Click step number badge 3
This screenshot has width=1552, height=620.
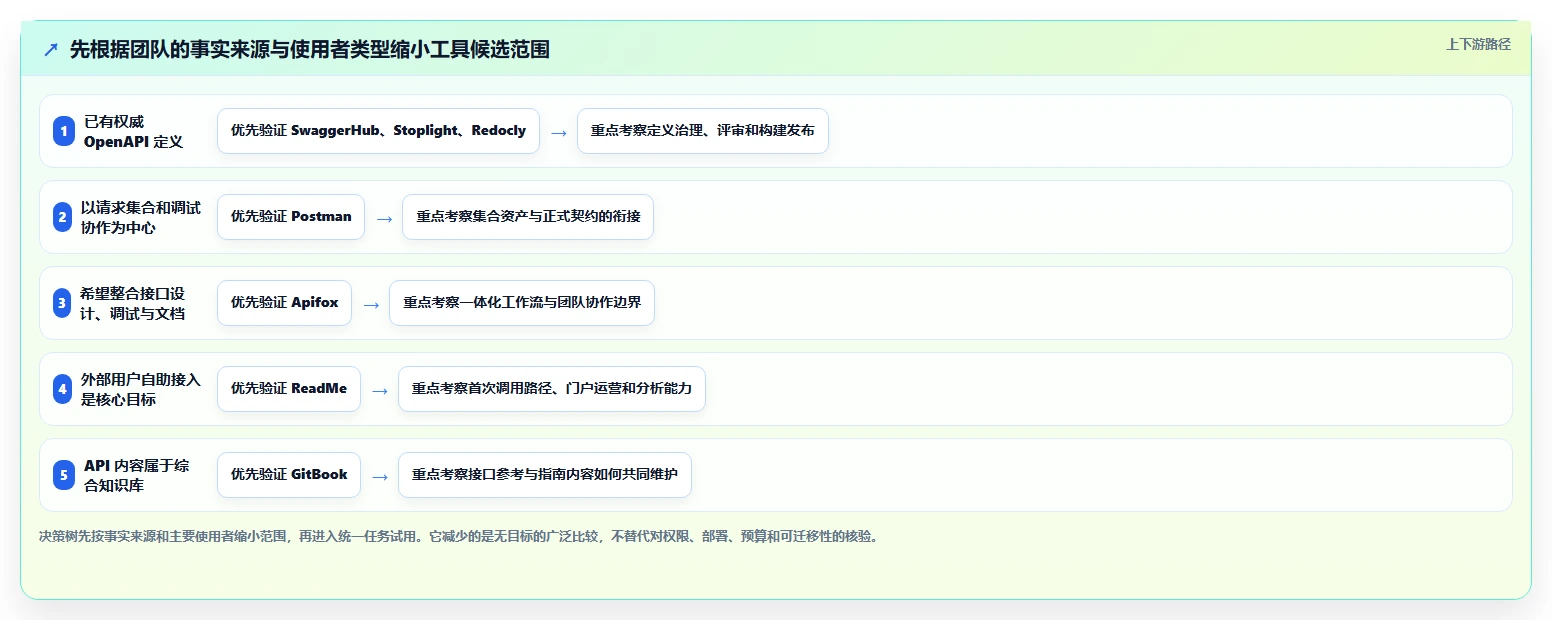[x=63, y=303]
